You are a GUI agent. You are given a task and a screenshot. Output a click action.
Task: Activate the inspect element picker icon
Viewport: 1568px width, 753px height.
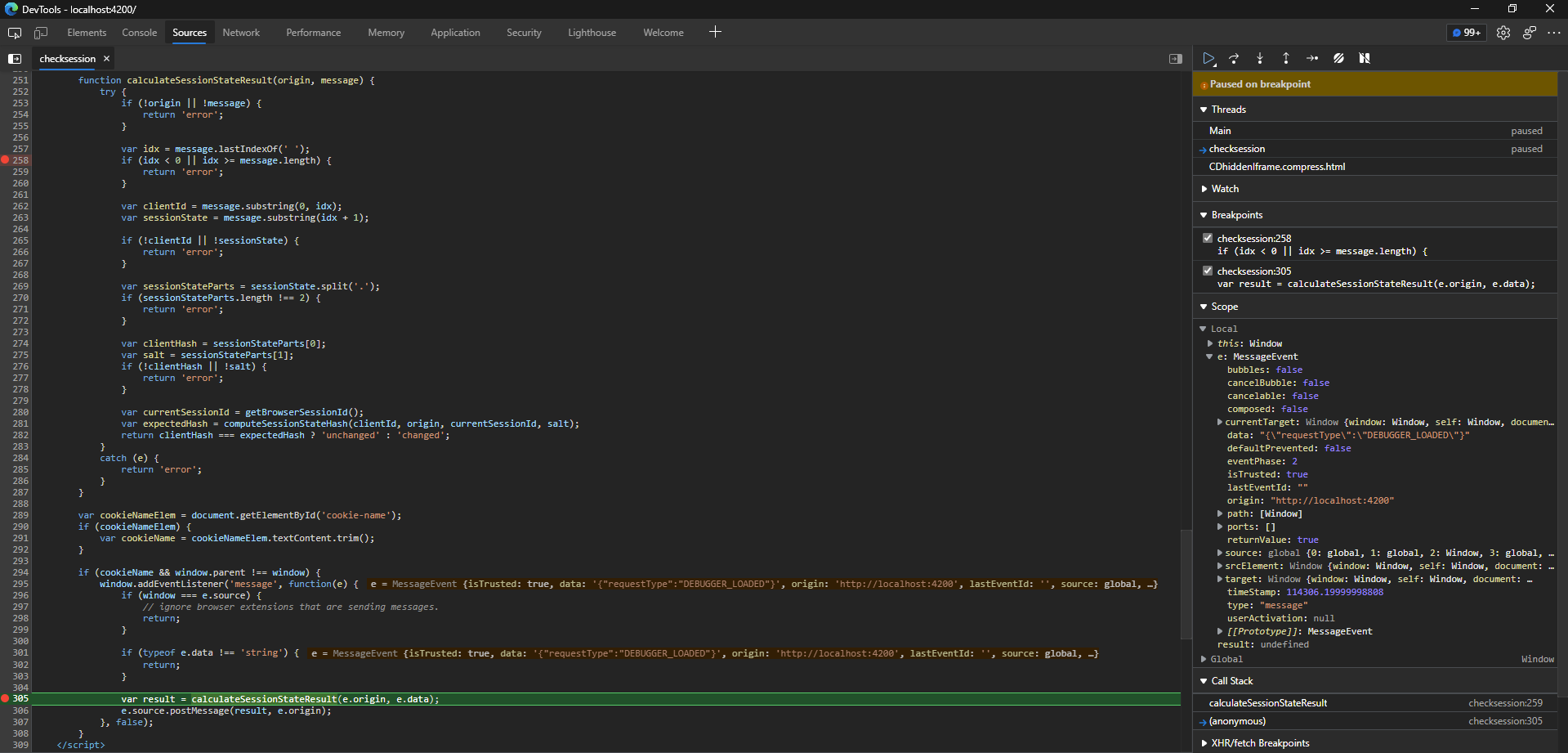(15, 33)
